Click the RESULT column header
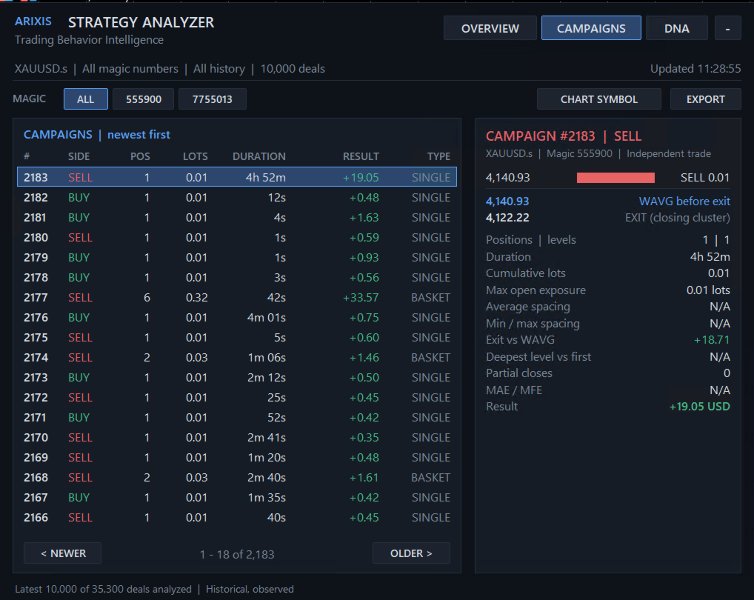 361,156
